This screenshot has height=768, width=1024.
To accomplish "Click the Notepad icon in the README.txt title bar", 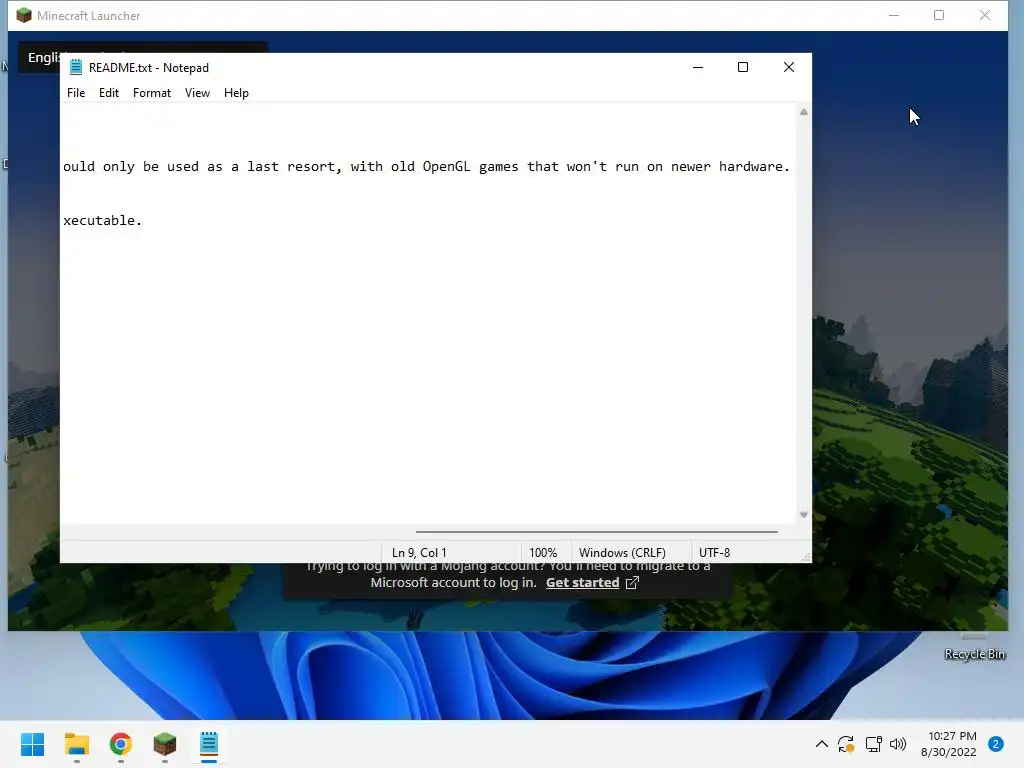I will click(76, 67).
